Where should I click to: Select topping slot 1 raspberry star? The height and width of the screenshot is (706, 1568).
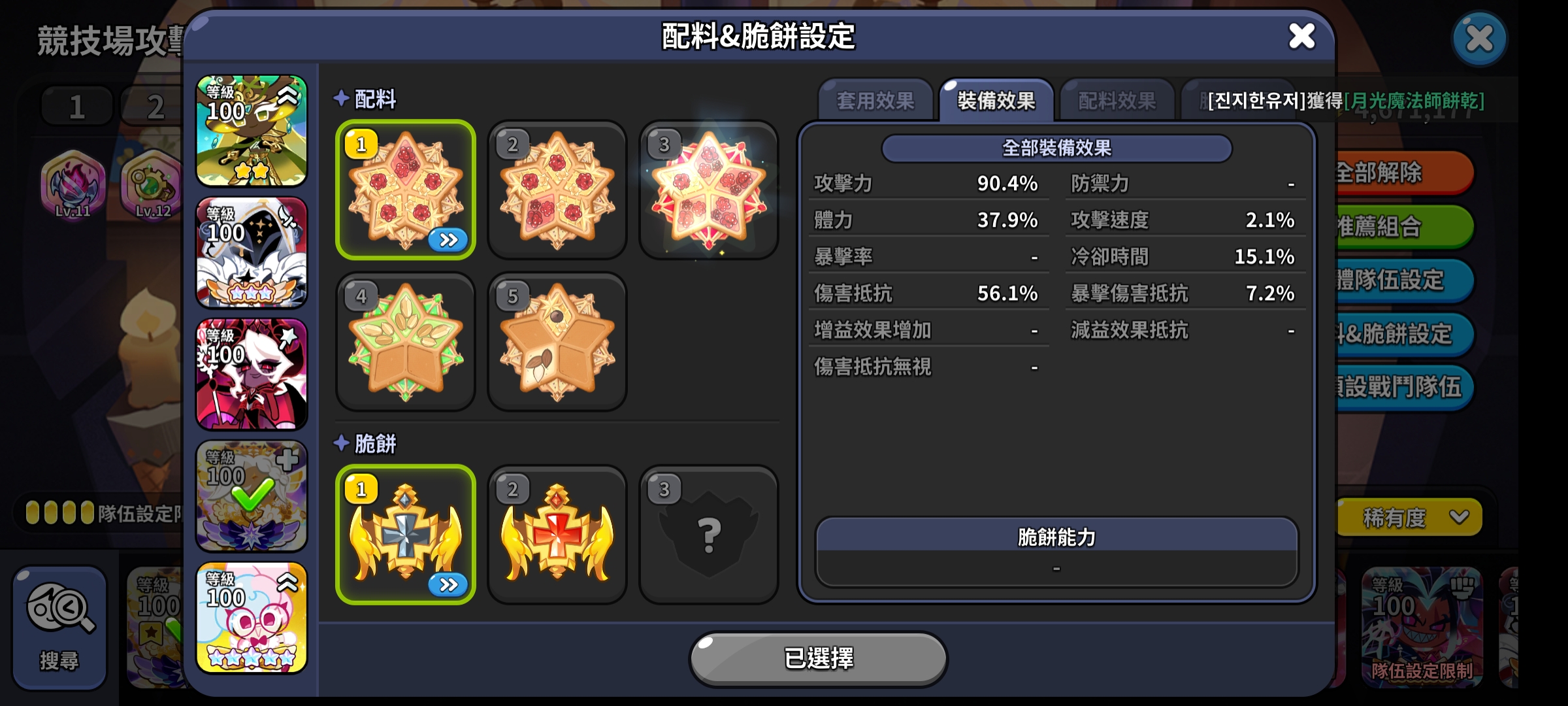pos(406,190)
